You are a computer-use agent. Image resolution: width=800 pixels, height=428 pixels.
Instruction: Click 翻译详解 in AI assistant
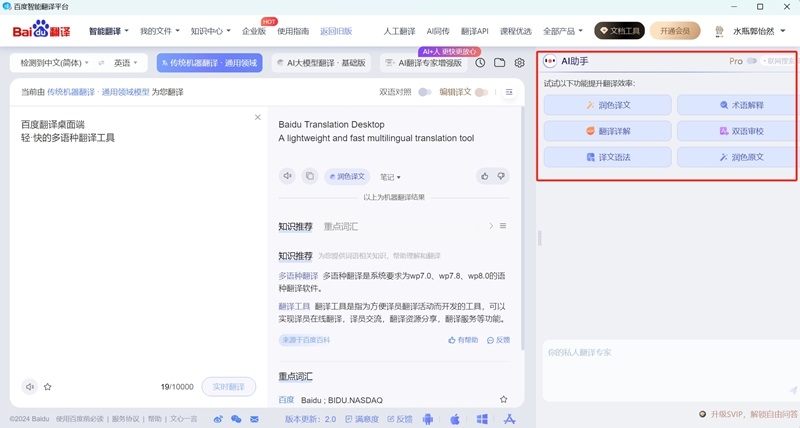pos(608,131)
